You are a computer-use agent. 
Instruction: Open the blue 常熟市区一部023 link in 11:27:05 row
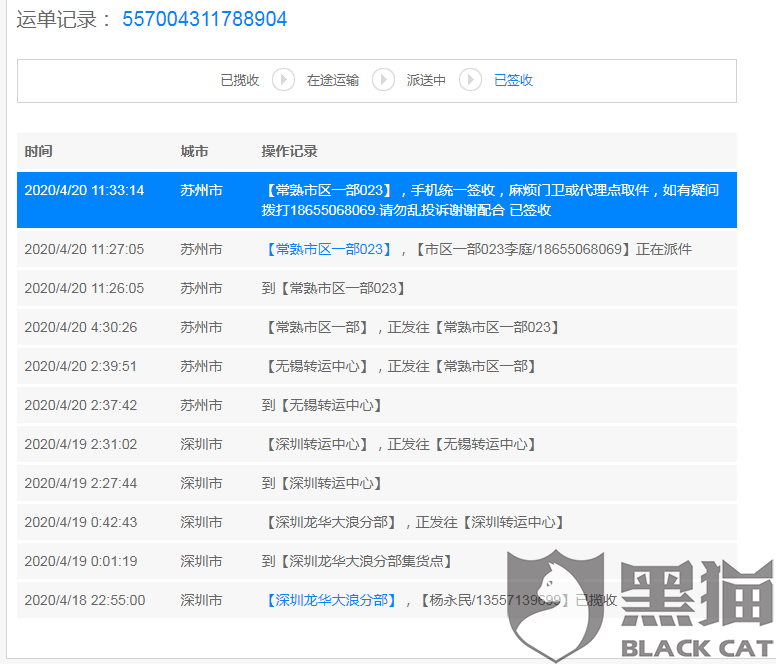329,249
